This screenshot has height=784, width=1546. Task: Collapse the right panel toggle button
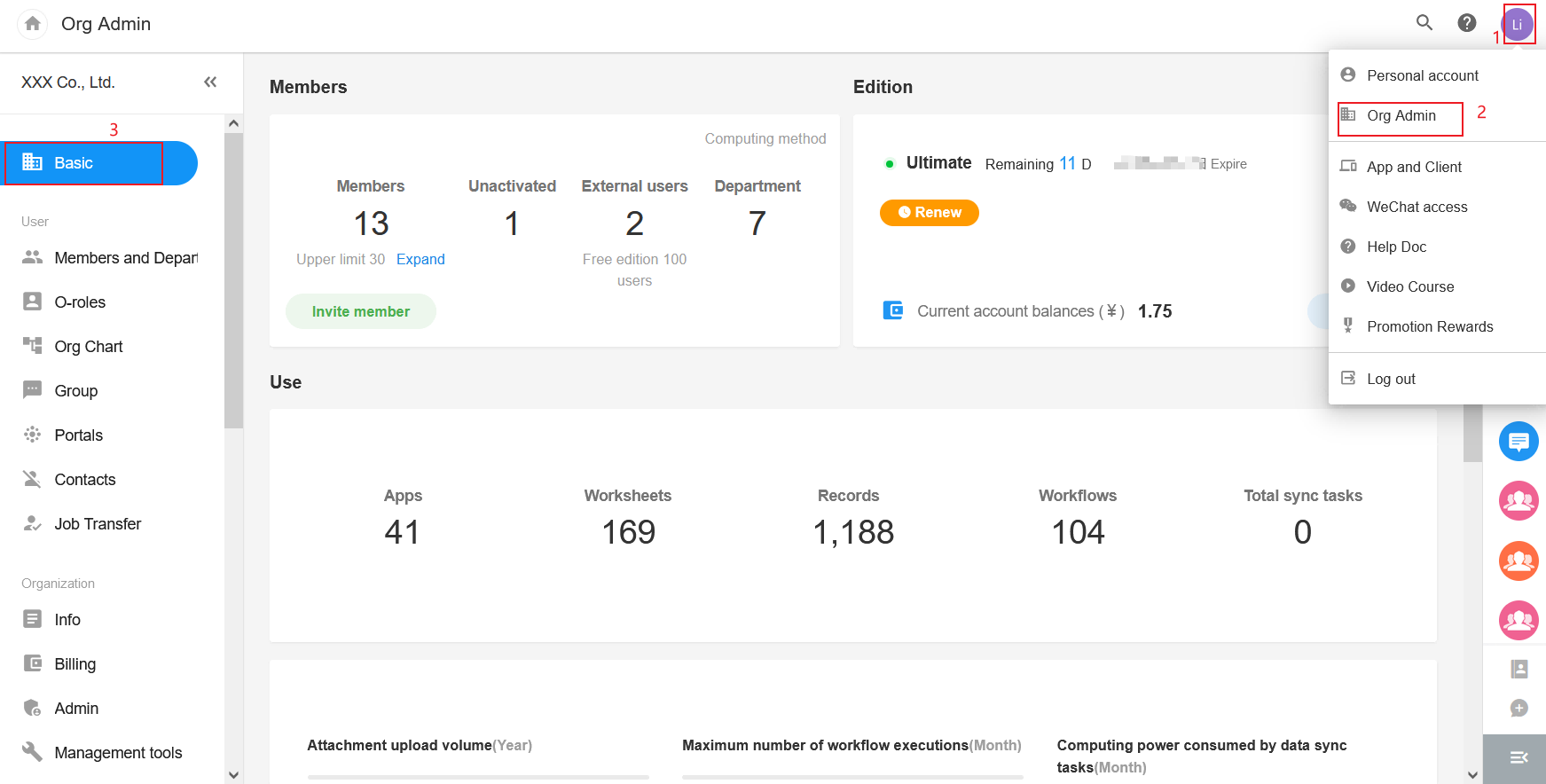(x=1518, y=757)
